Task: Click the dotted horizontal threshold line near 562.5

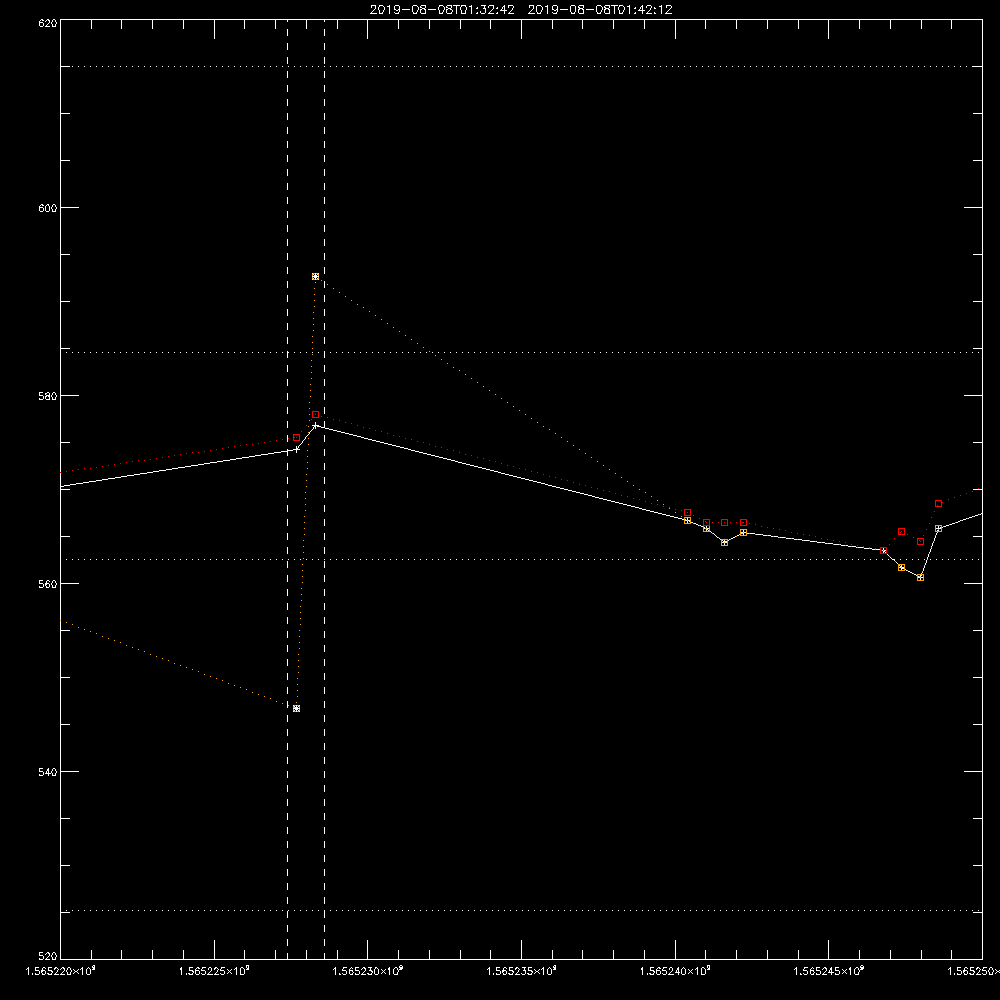Action: [521, 559]
